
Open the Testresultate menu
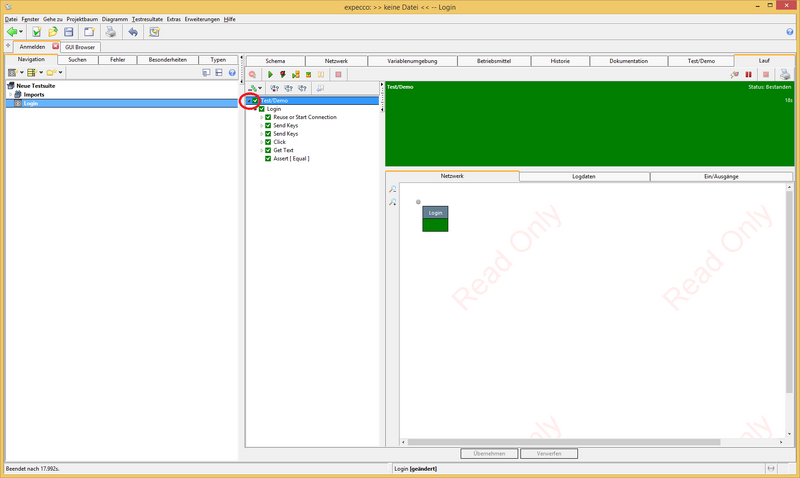(x=148, y=19)
